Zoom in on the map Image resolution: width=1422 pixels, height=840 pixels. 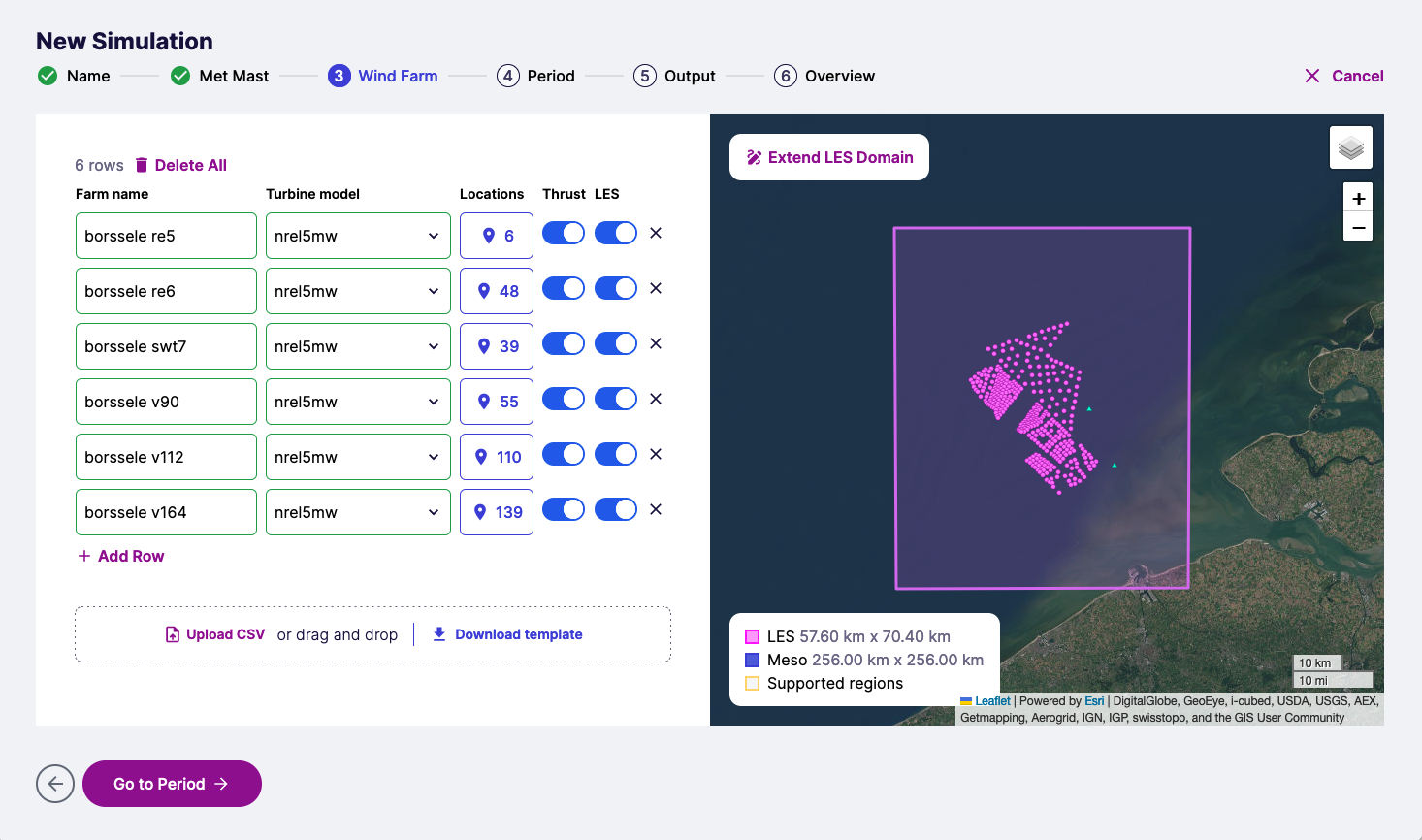pos(1358,199)
